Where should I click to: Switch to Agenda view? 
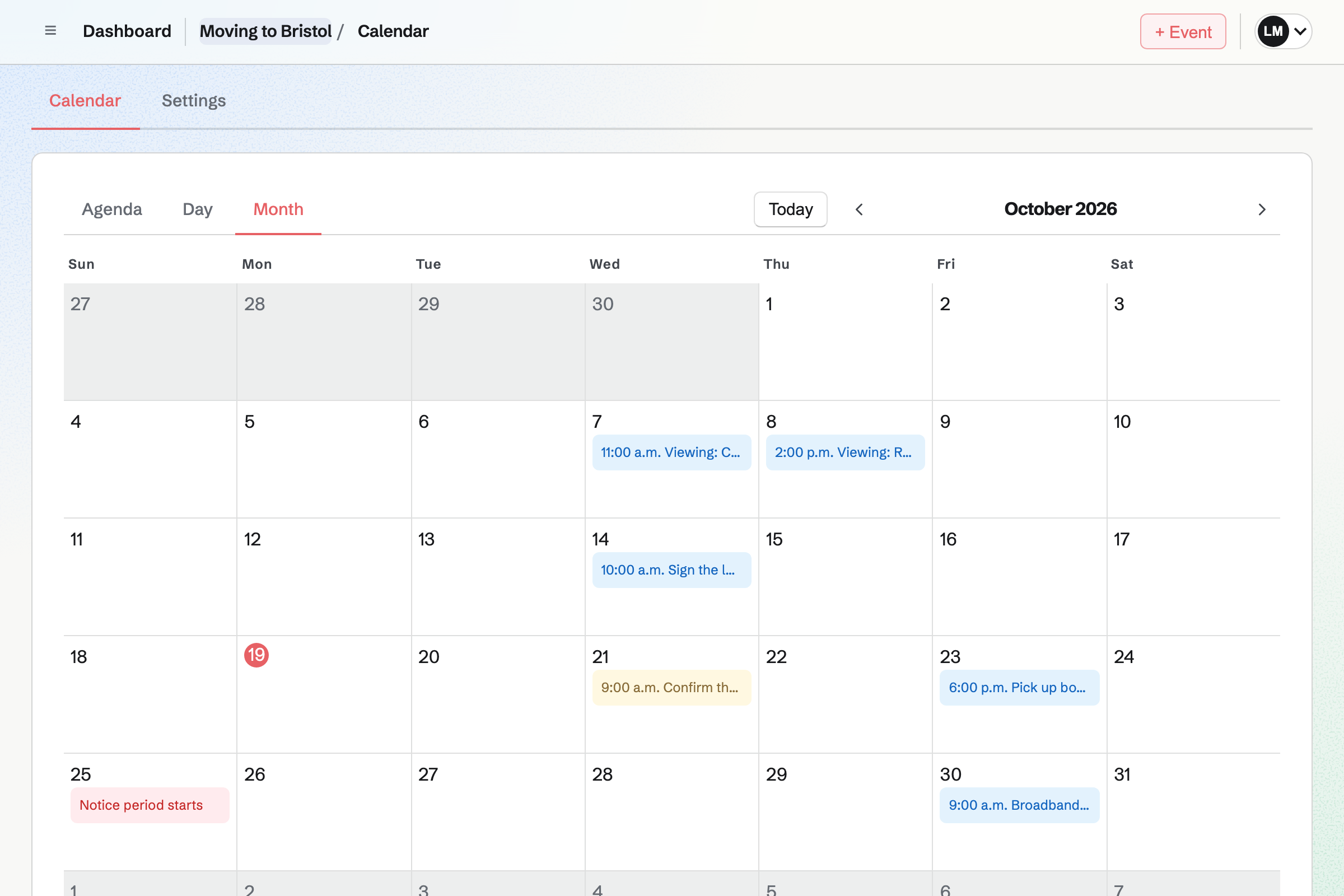coord(112,209)
